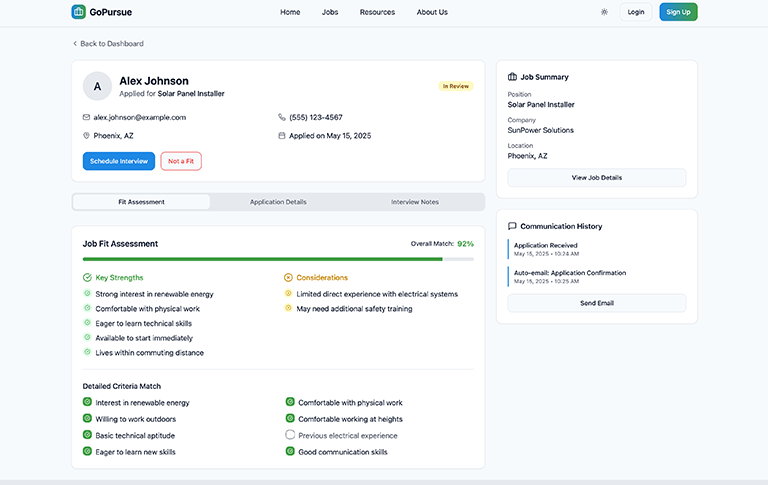Click the SunPower Solutions company name
The width and height of the screenshot is (768, 485).
click(541, 130)
